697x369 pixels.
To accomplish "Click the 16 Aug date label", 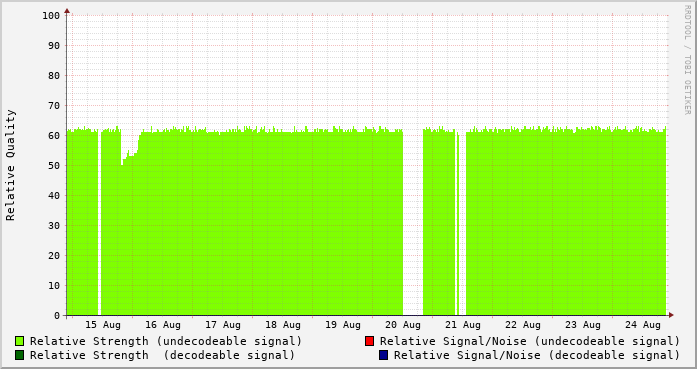I will (x=163, y=325).
